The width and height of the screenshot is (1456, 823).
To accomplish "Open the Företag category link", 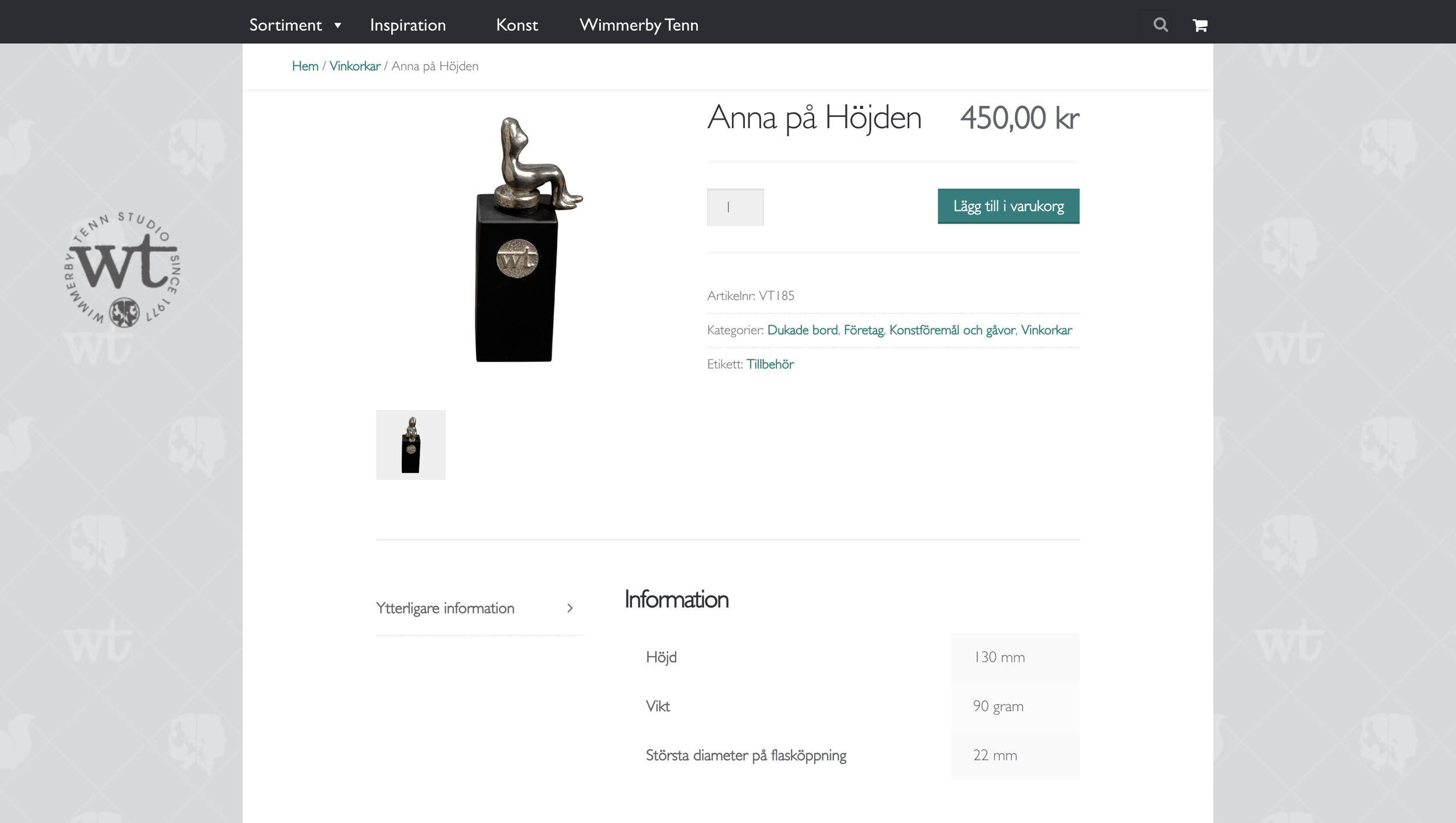I will (x=863, y=330).
